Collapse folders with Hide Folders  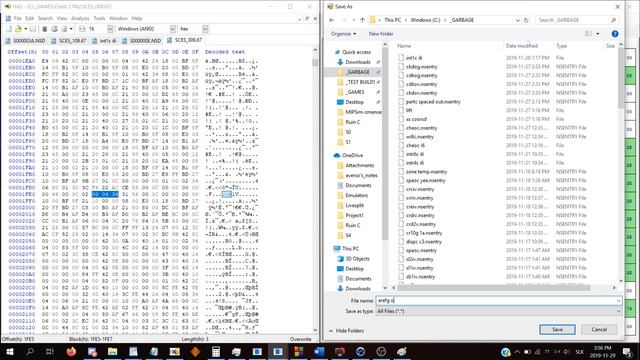(x=347, y=331)
